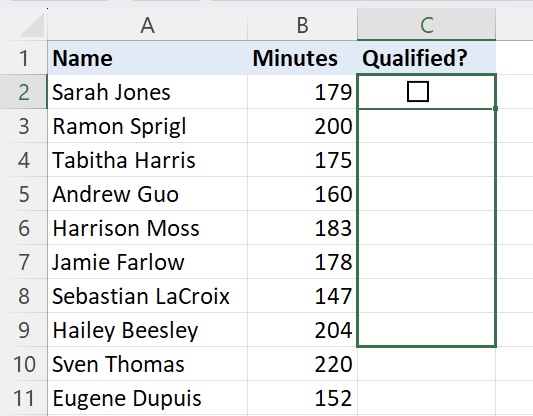533x416 pixels.
Task: Click the Name header cell
Action: pos(148,58)
